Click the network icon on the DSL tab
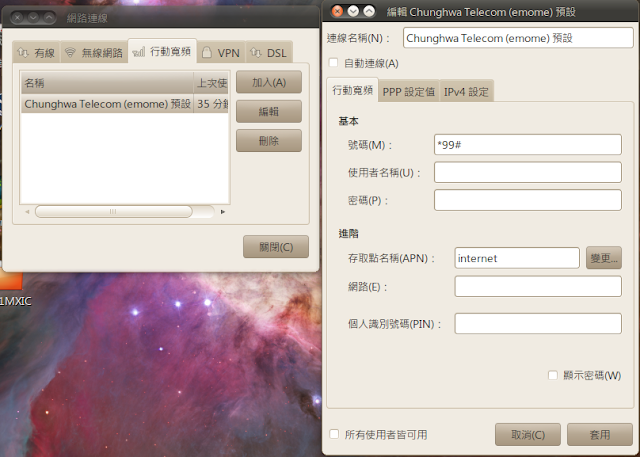Viewport: 640px width, 457px height. coord(256,52)
